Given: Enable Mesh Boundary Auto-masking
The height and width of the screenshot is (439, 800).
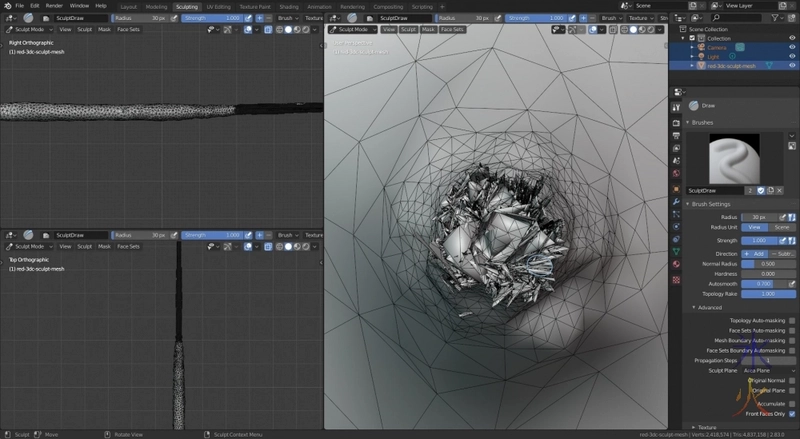Looking at the screenshot, I should (x=792, y=340).
